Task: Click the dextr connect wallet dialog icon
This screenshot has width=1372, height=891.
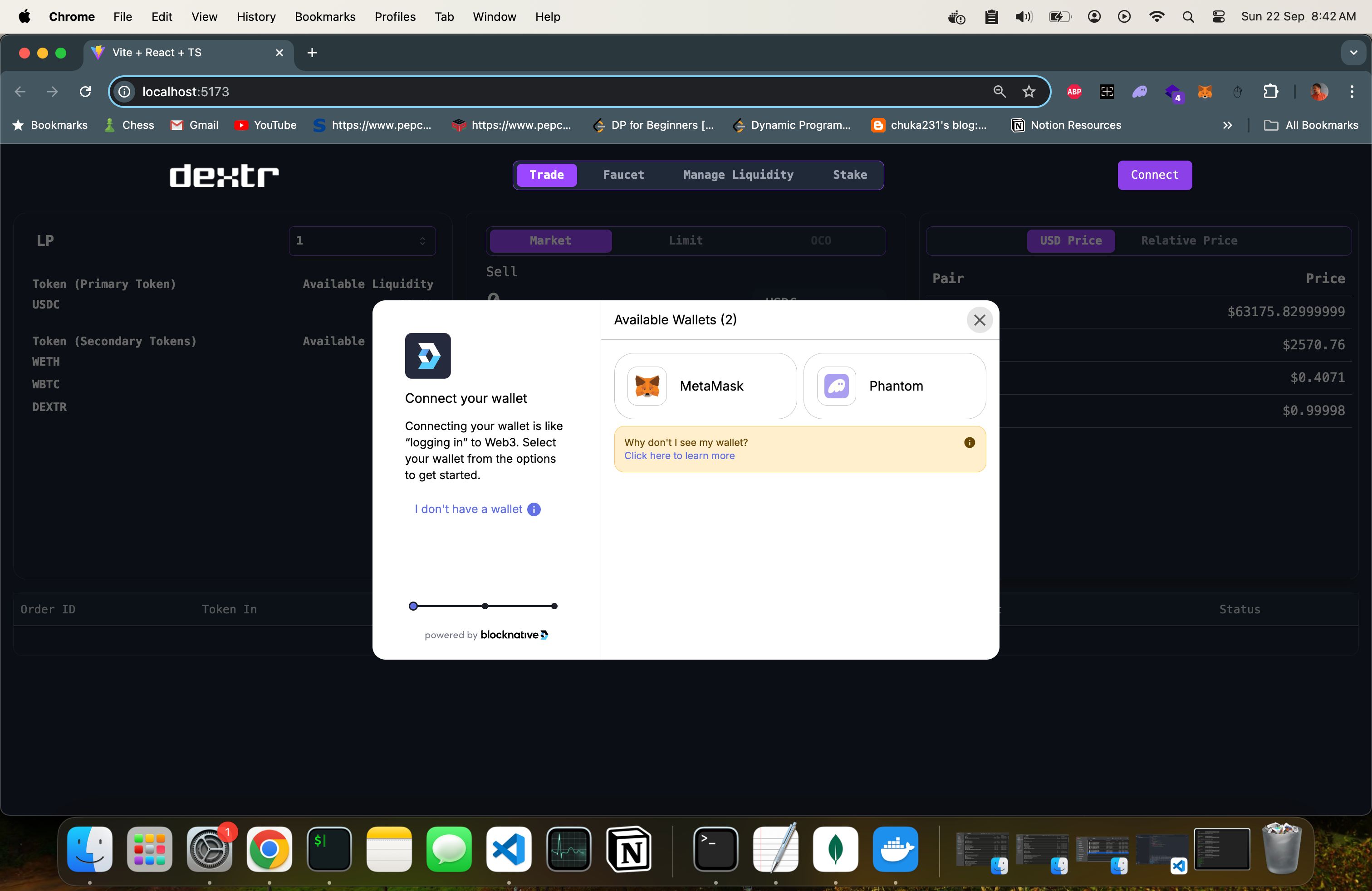Action: point(428,356)
